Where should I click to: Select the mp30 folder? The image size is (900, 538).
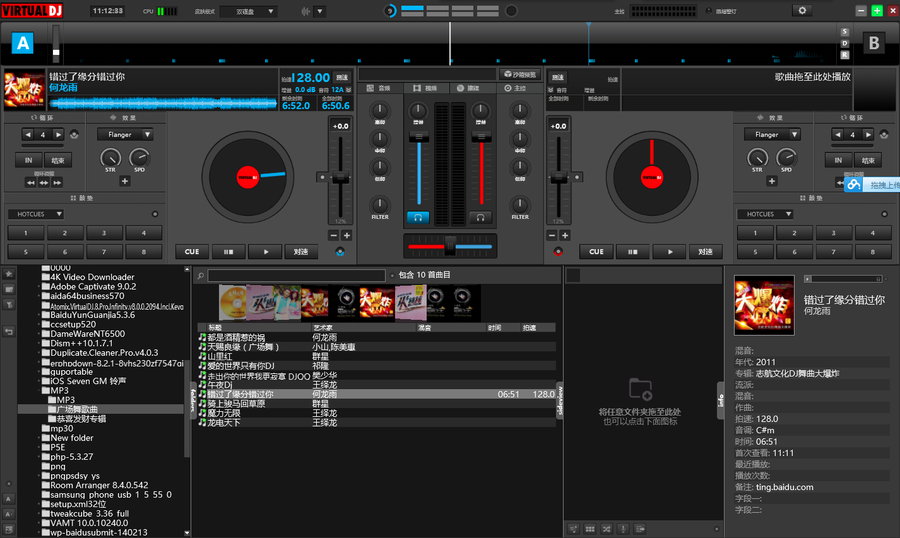point(57,428)
